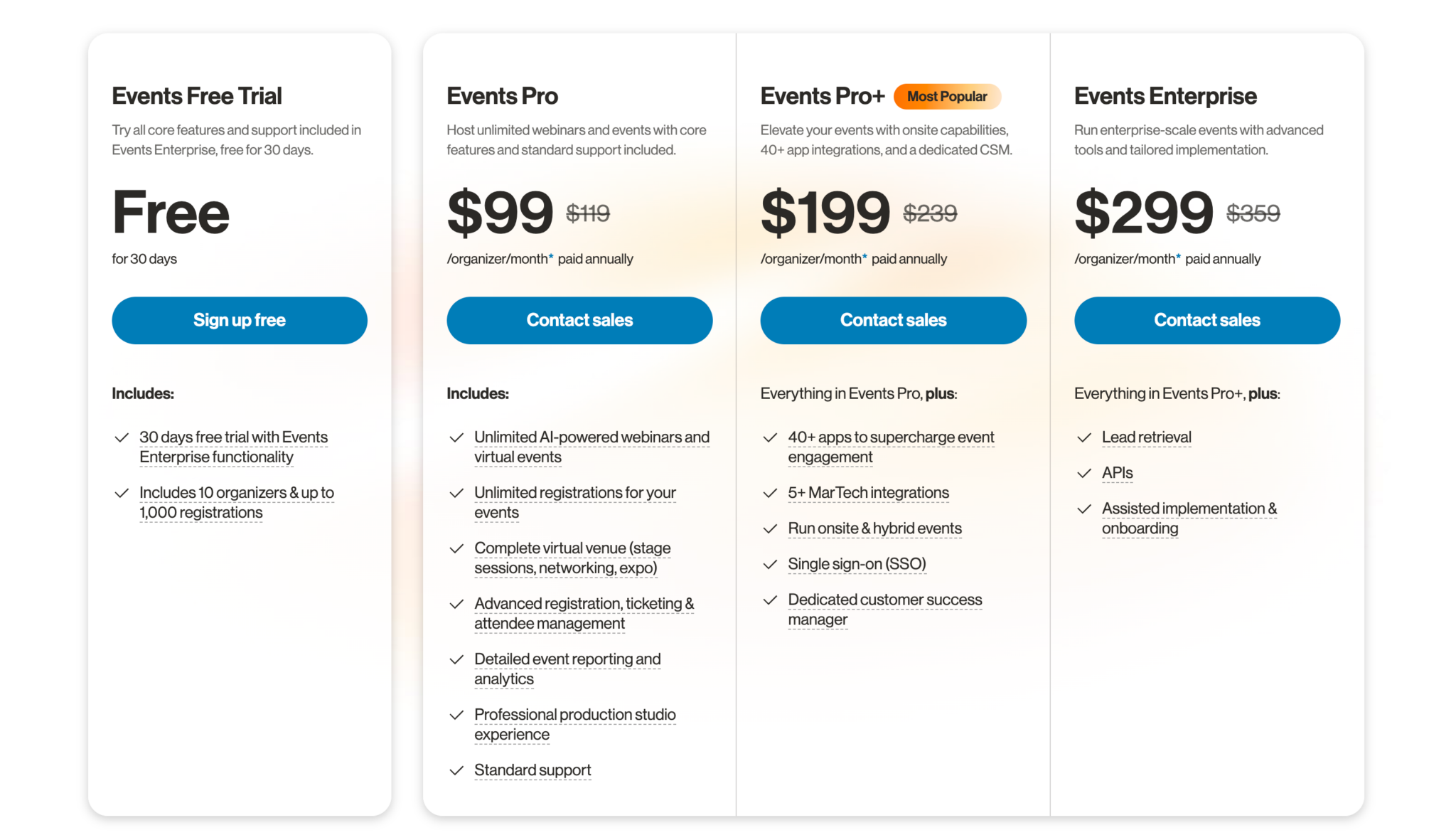
Task: Click the Most Popular badge
Action: [x=946, y=97]
